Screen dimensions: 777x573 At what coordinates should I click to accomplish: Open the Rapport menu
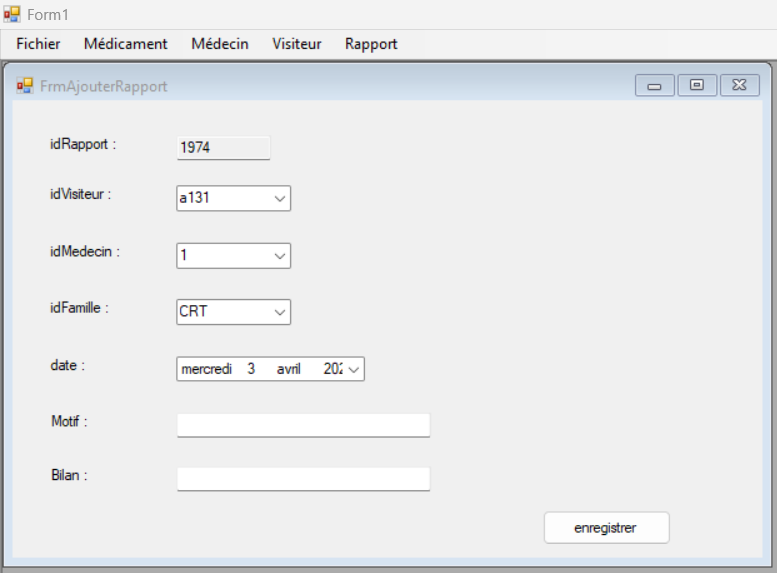371,44
